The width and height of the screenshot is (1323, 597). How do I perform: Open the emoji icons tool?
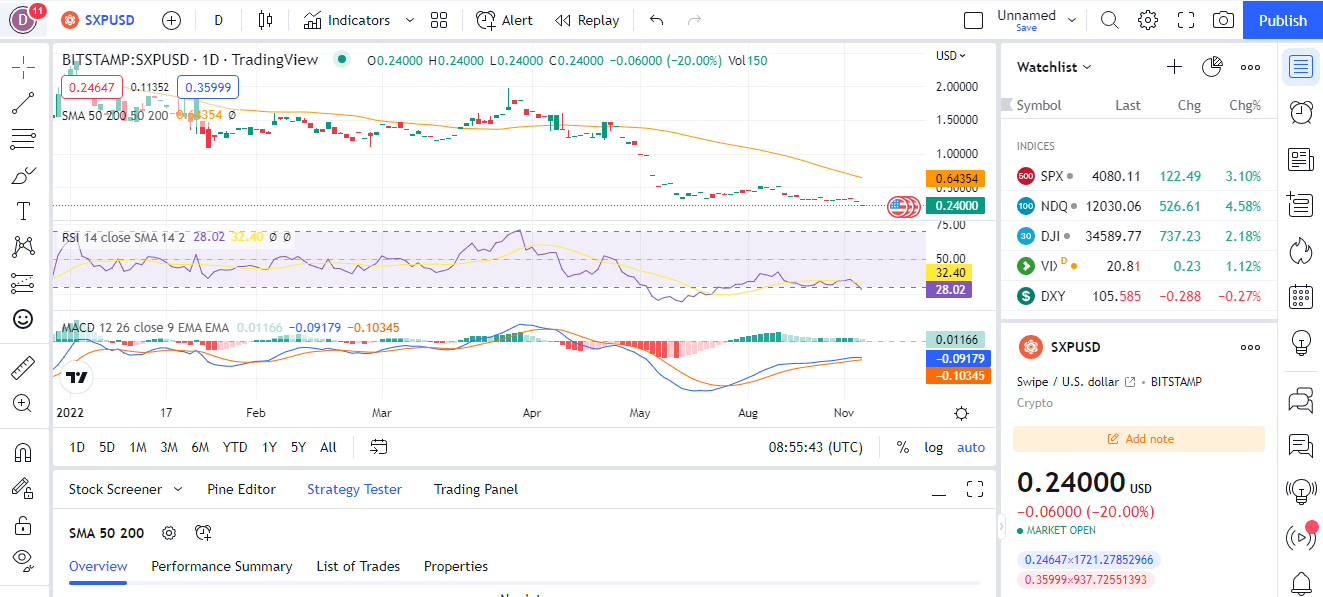click(x=23, y=319)
